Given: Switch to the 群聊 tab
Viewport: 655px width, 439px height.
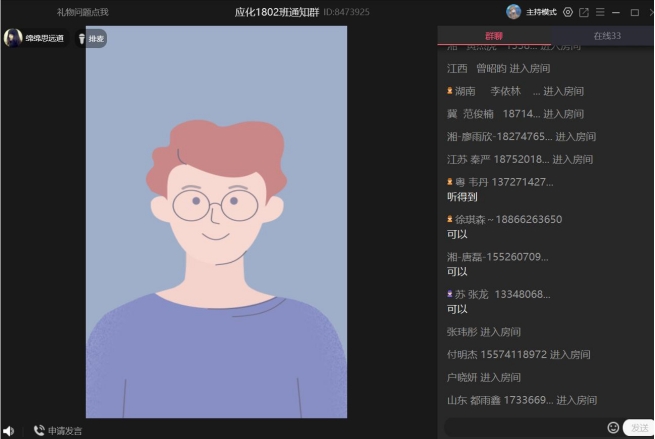Looking at the screenshot, I should [x=494, y=36].
